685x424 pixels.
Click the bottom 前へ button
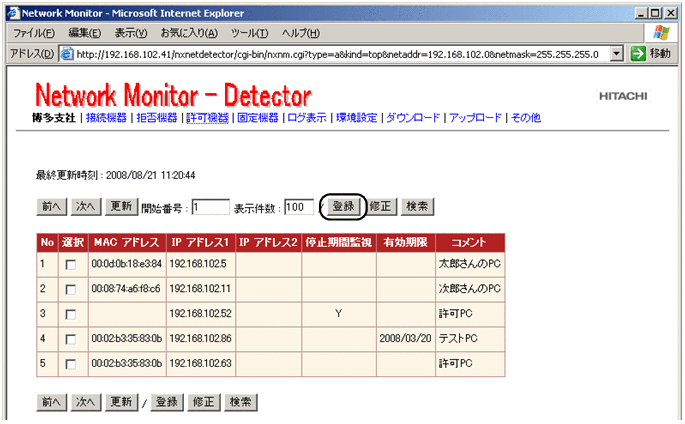(52, 402)
